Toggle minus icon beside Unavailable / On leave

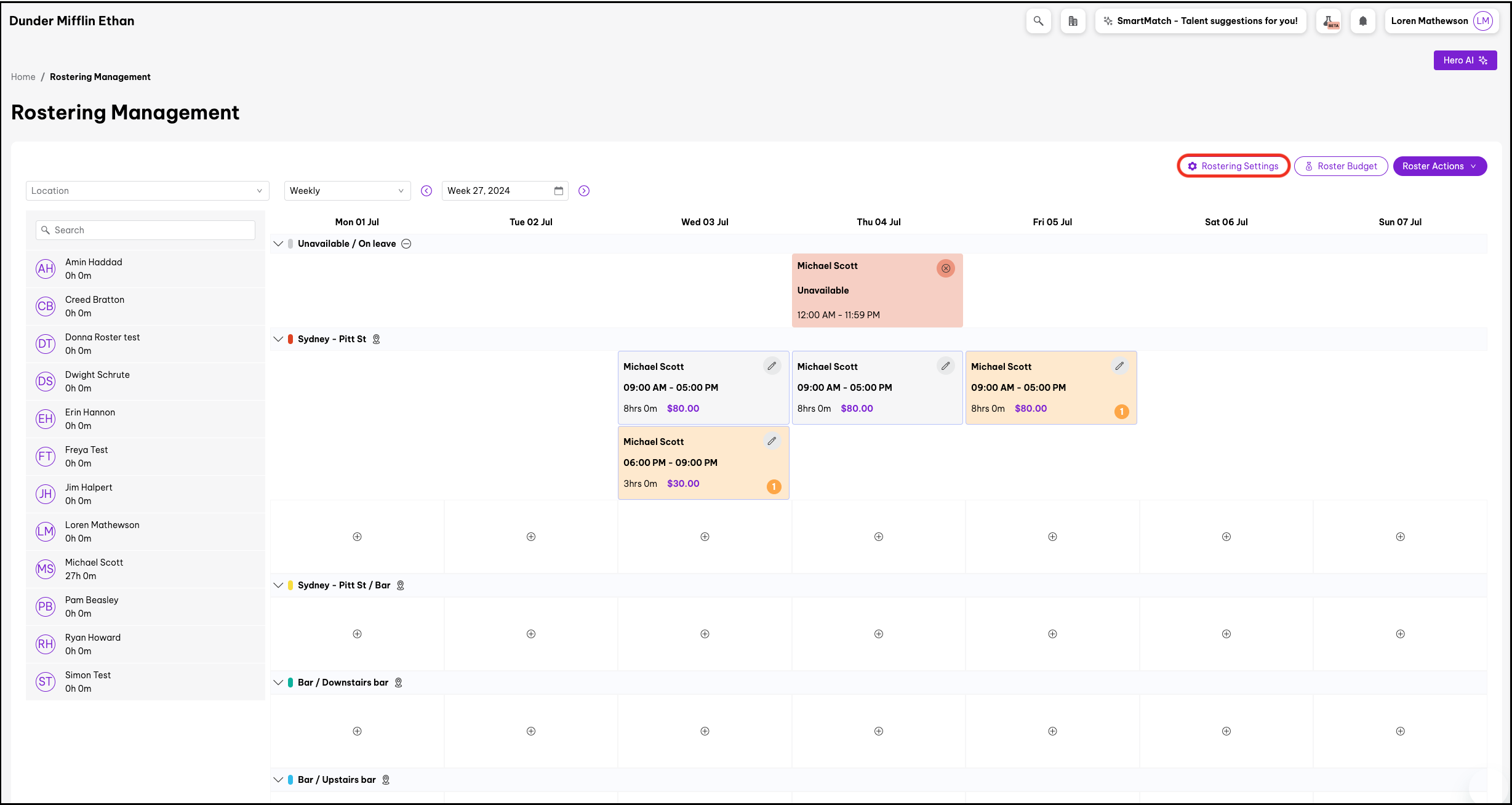406,244
